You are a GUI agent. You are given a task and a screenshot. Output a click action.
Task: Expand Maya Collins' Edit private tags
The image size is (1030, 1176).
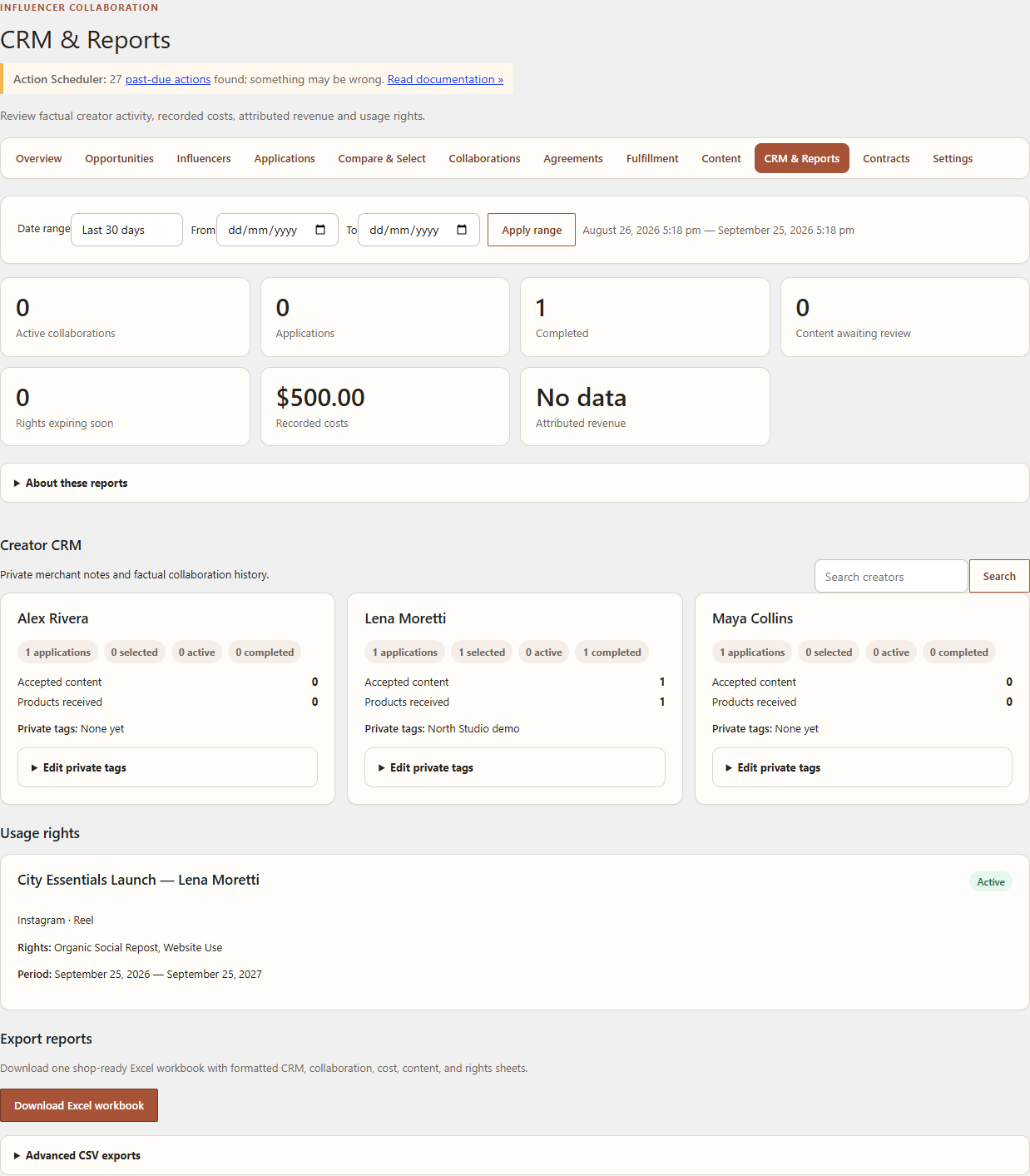tap(862, 767)
